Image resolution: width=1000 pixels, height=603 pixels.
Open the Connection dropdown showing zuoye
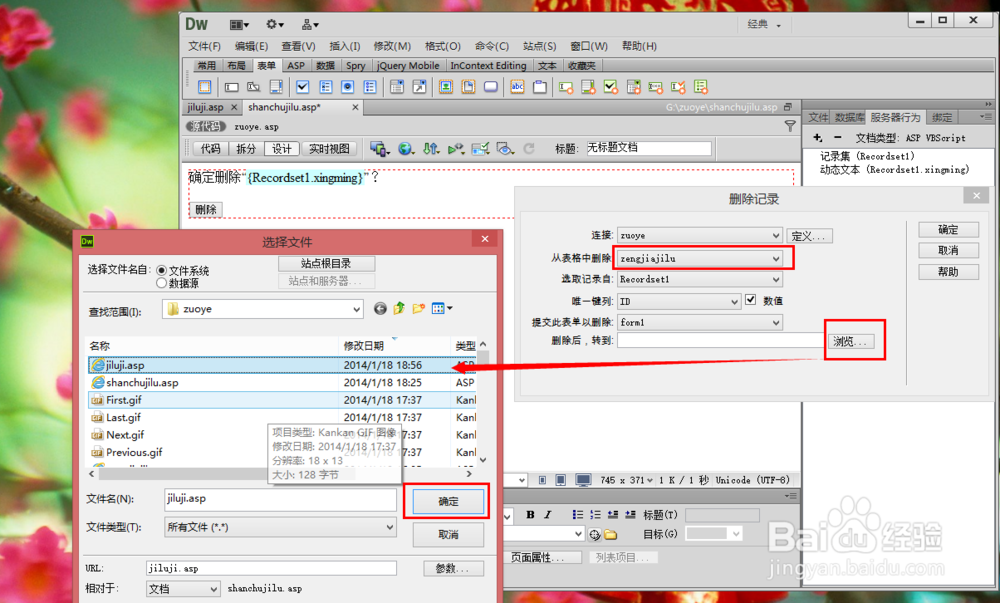point(699,235)
